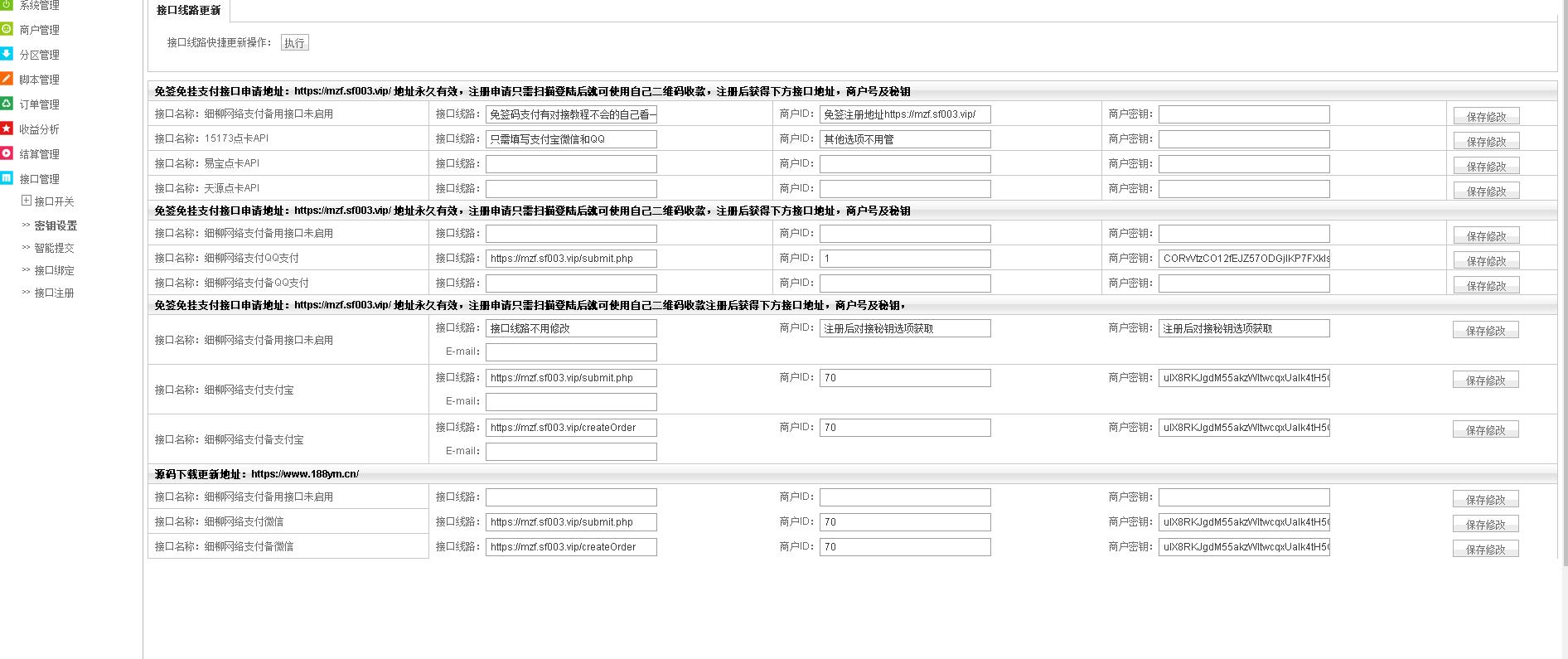Click the 接口线路 field containing 免签码支付有对接教程

click(x=571, y=114)
